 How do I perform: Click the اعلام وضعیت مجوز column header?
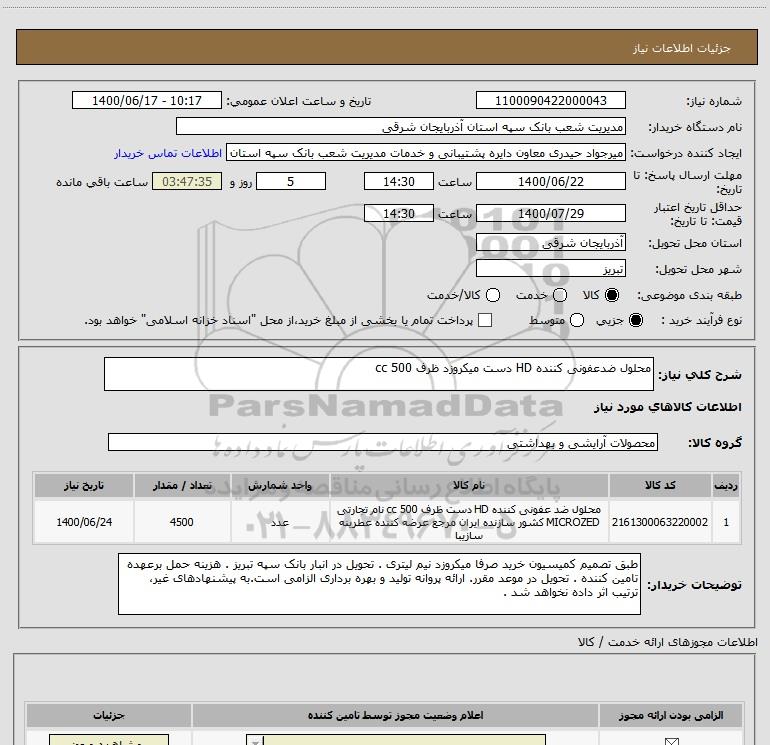click(395, 716)
